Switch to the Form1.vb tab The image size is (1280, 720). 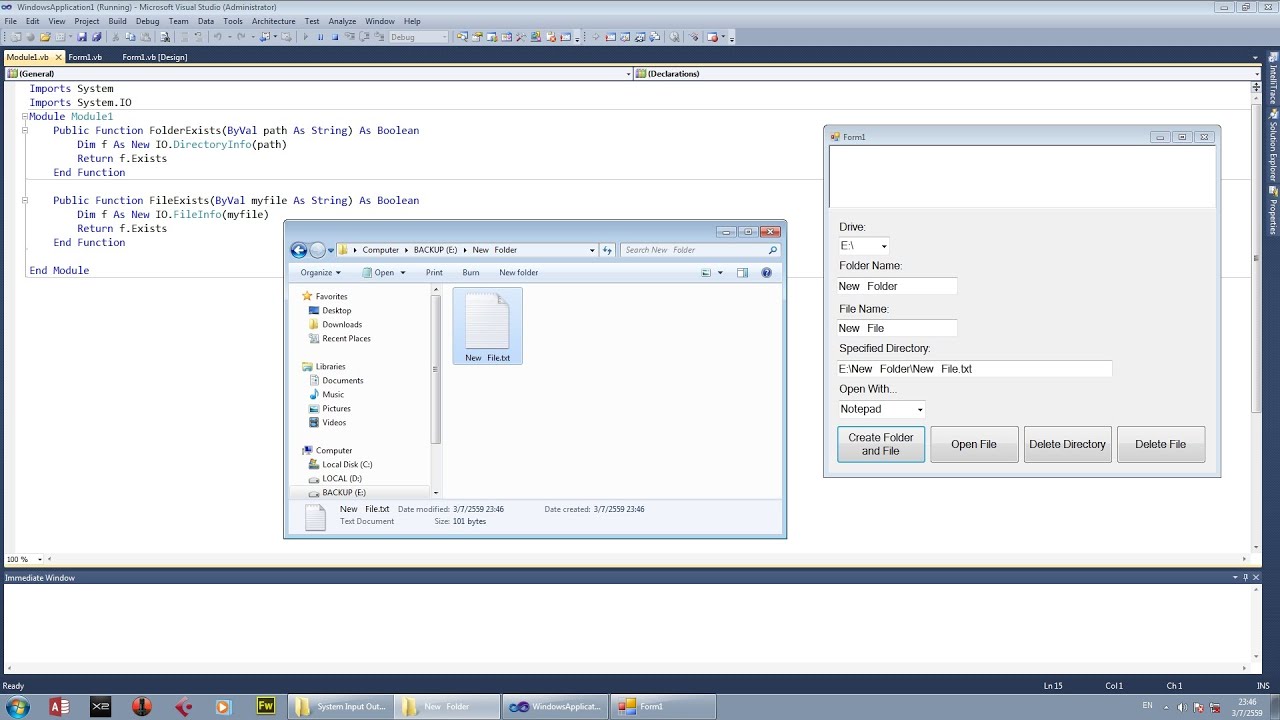pos(85,57)
